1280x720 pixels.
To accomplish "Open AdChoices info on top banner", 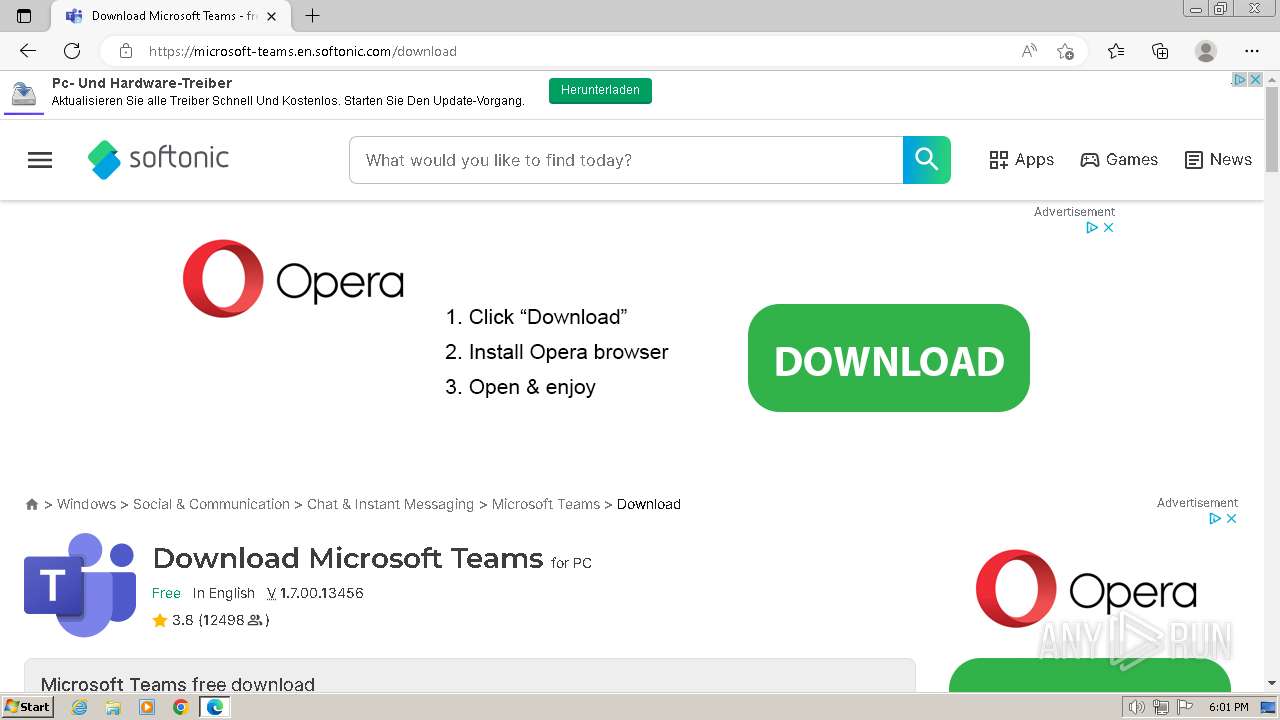I will [1238, 79].
